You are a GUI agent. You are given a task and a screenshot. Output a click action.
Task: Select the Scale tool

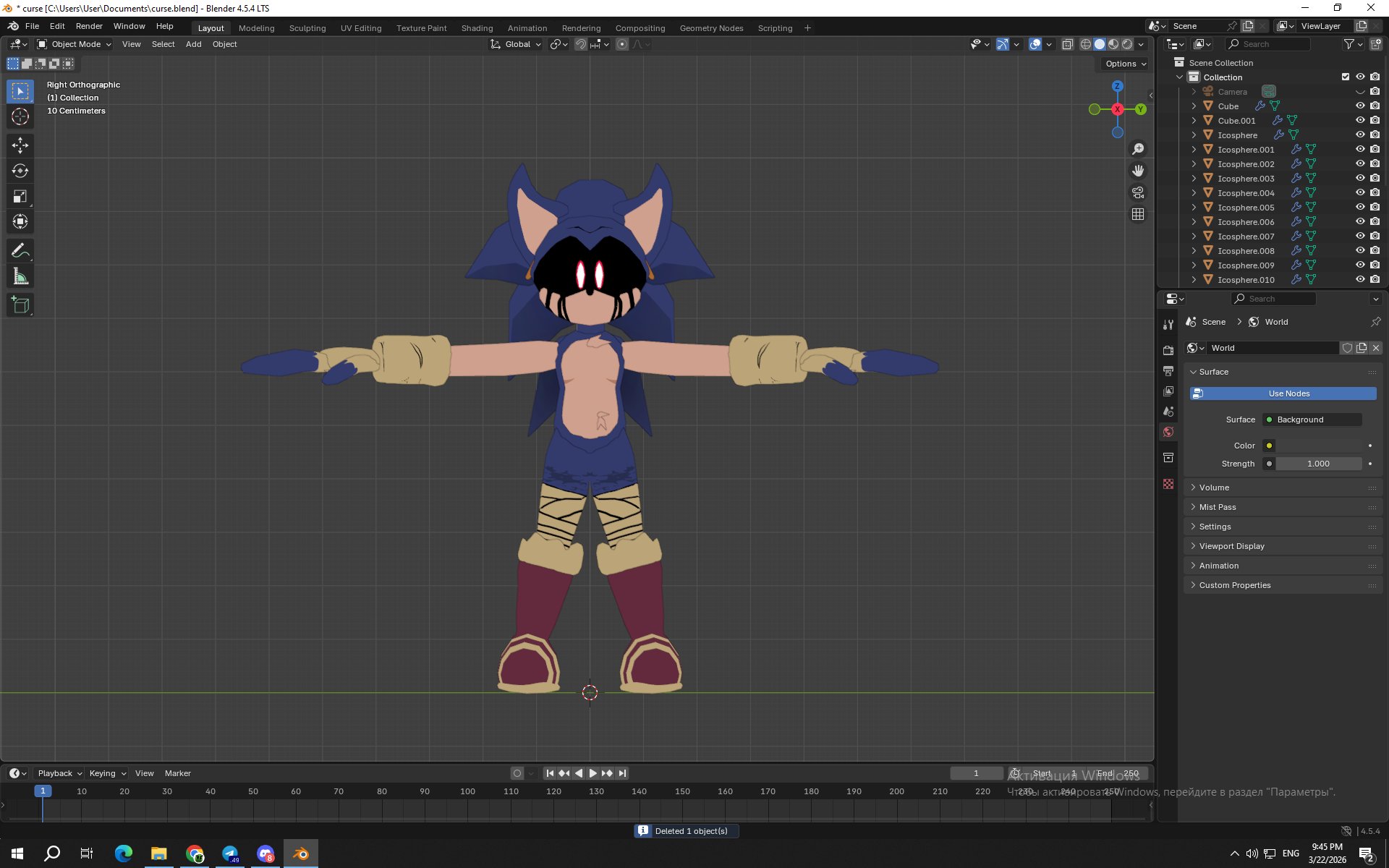(x=20, y=197)
